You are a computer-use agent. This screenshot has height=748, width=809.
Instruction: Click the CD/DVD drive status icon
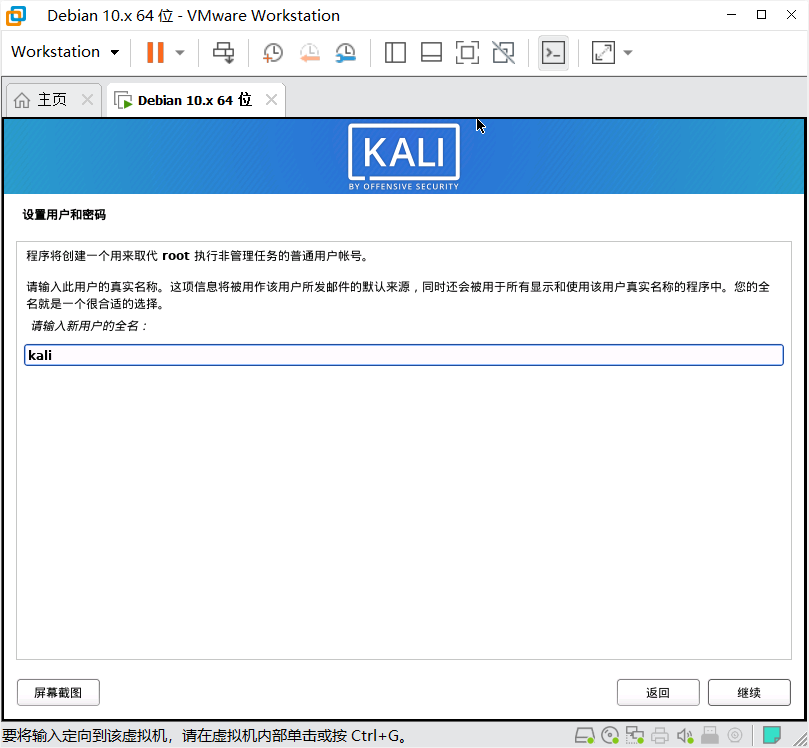coord(610,735)
